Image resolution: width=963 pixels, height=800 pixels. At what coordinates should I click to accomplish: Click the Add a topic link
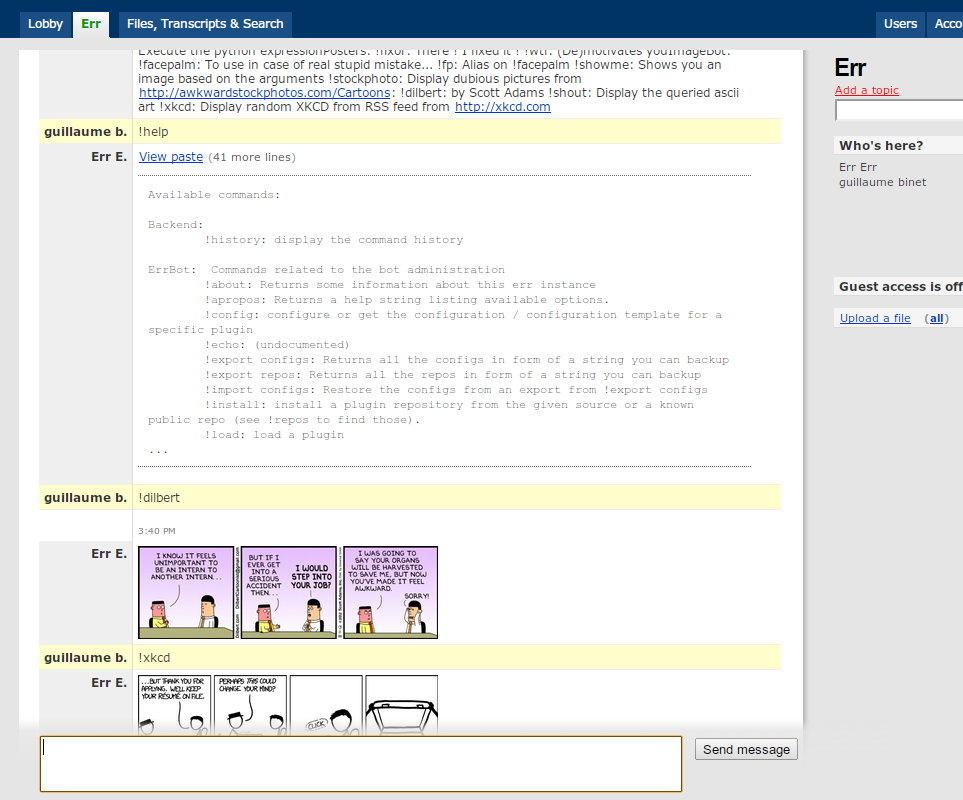[866, 90]
